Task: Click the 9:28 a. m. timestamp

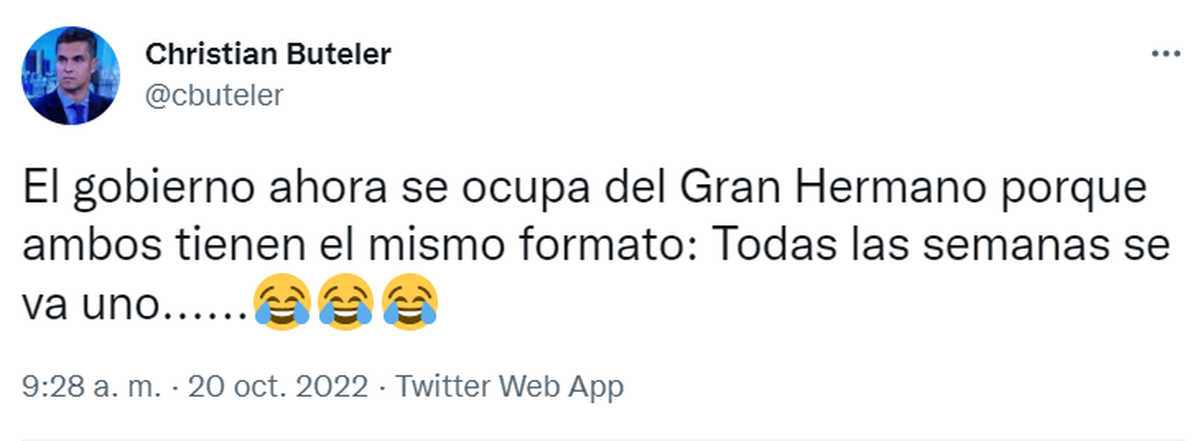Action: click(91, 387)
